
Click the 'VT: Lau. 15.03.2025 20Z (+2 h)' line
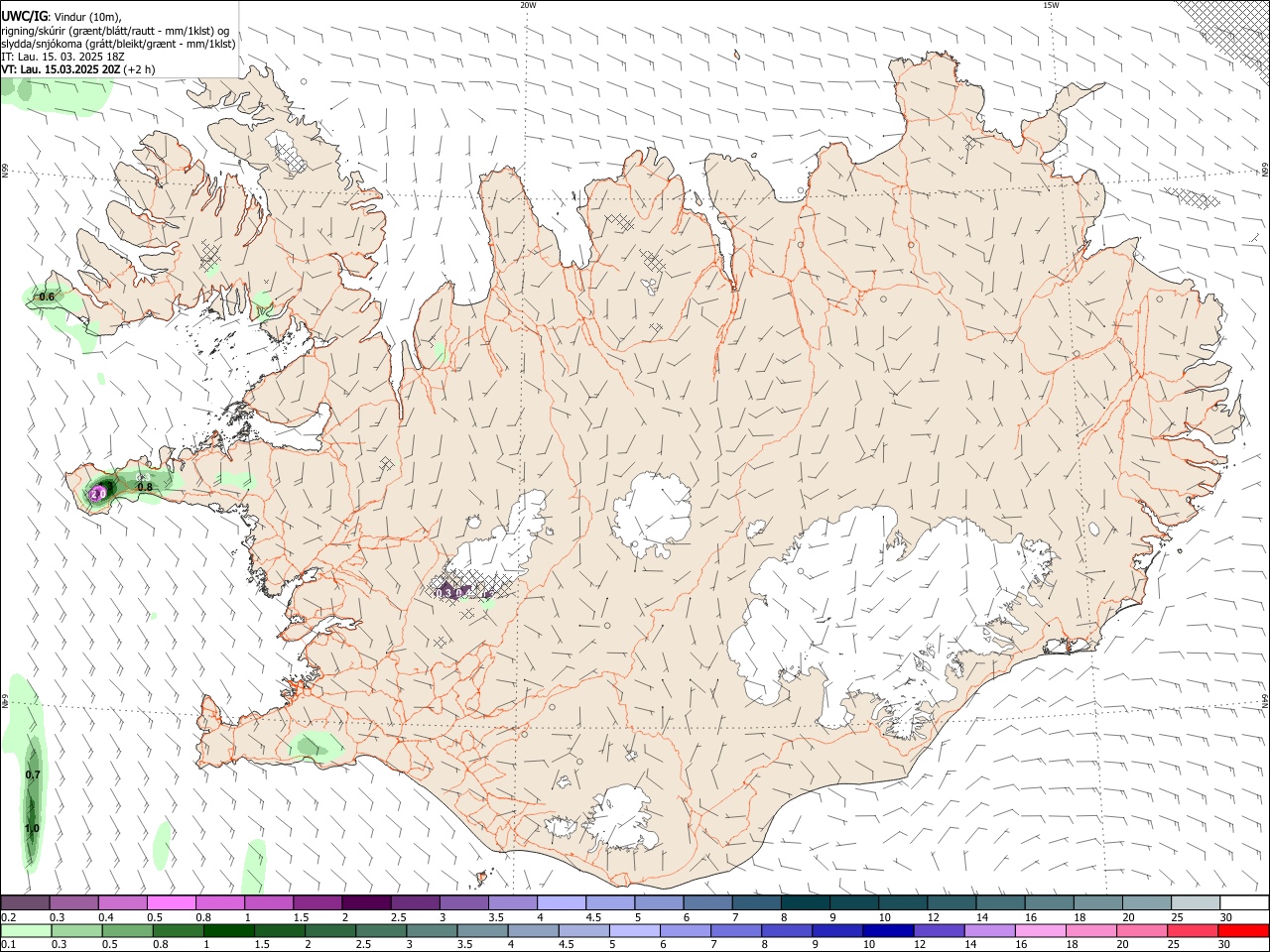point(77,69)
